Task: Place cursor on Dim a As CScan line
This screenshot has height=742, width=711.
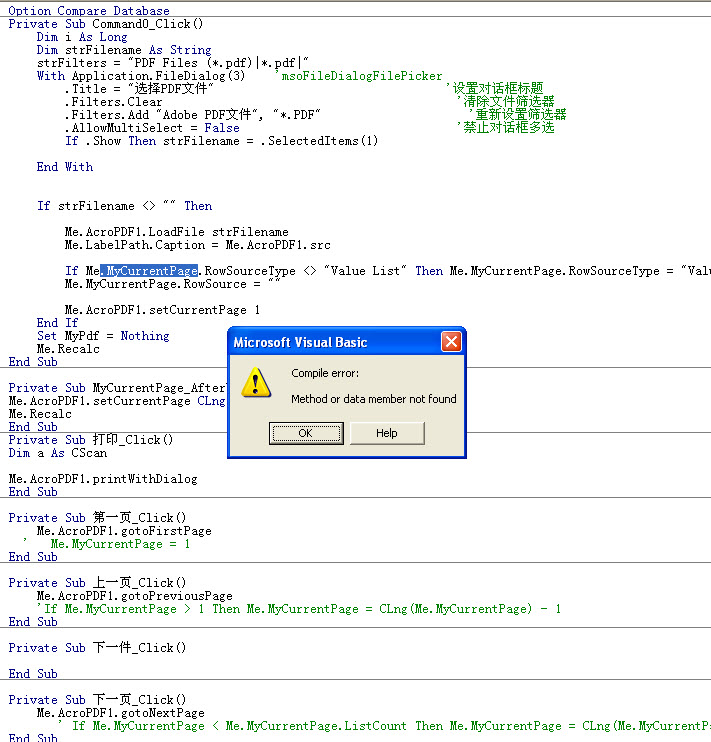Action: (x=57, y=453)
